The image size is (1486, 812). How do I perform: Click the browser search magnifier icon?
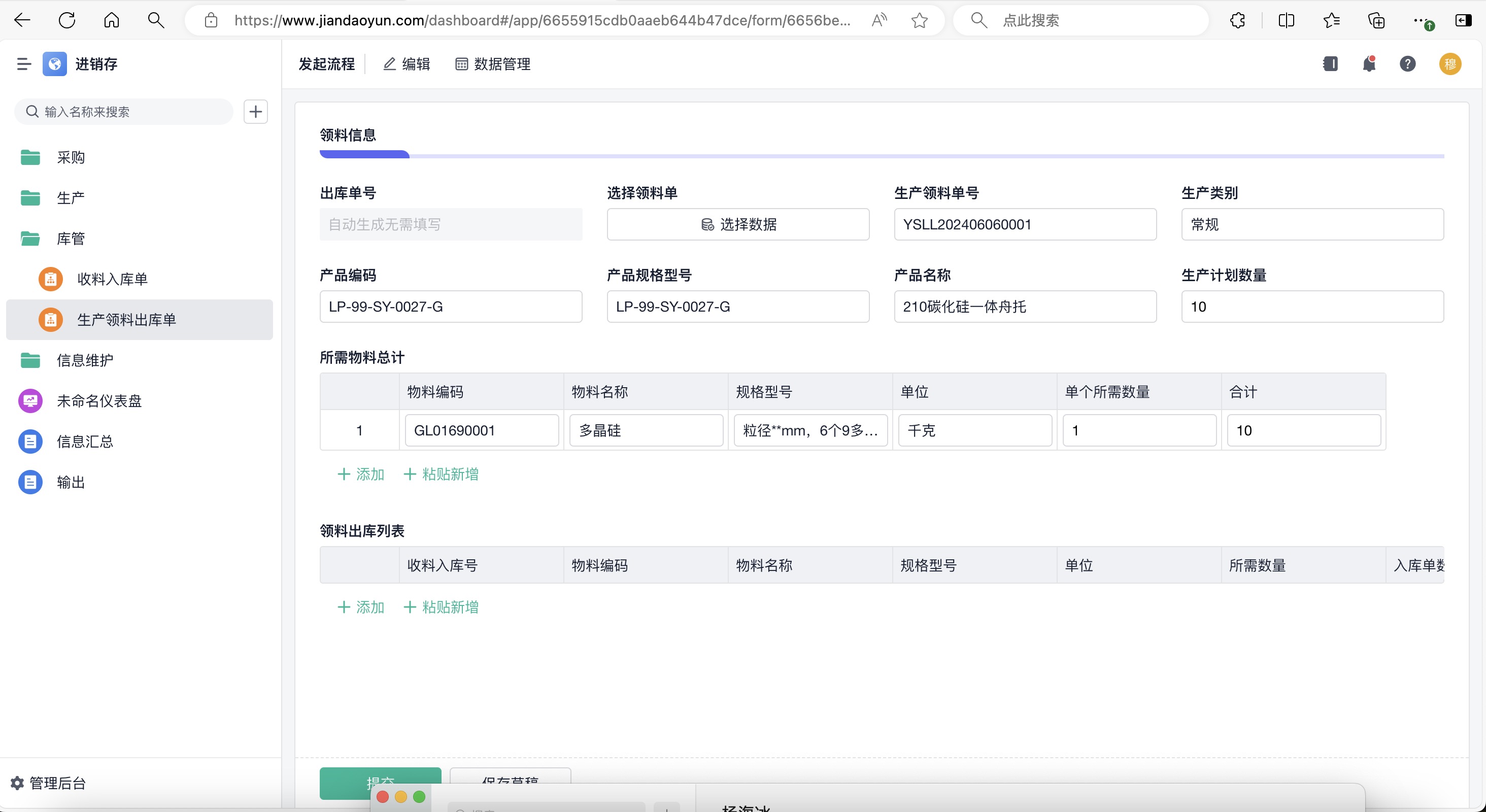[x=156, y=21]
